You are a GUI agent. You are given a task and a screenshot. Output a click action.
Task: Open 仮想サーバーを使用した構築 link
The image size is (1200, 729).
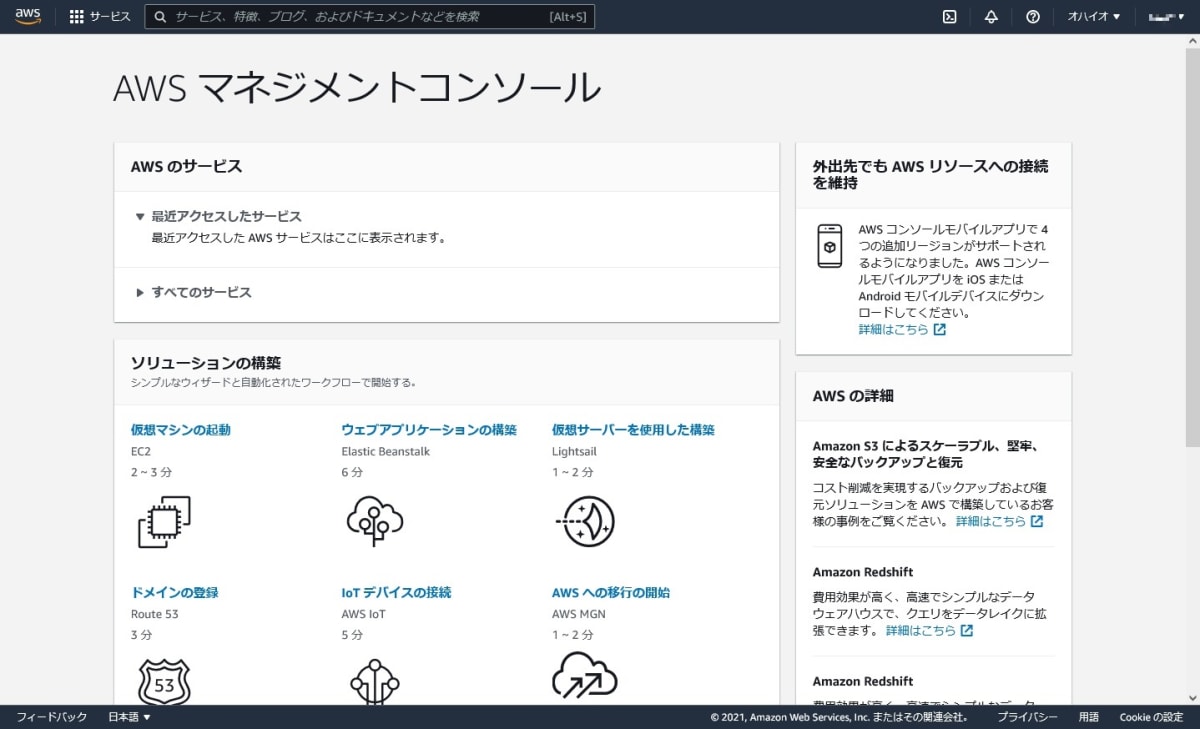coord(633,430)
